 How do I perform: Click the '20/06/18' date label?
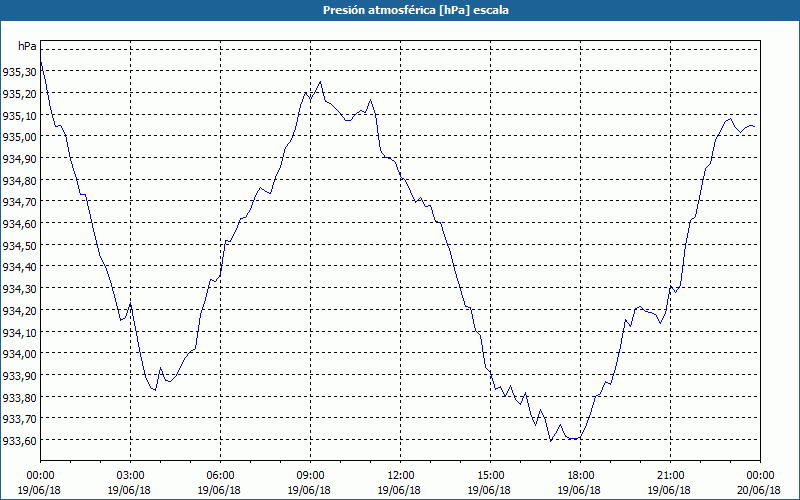click(759, 490)
